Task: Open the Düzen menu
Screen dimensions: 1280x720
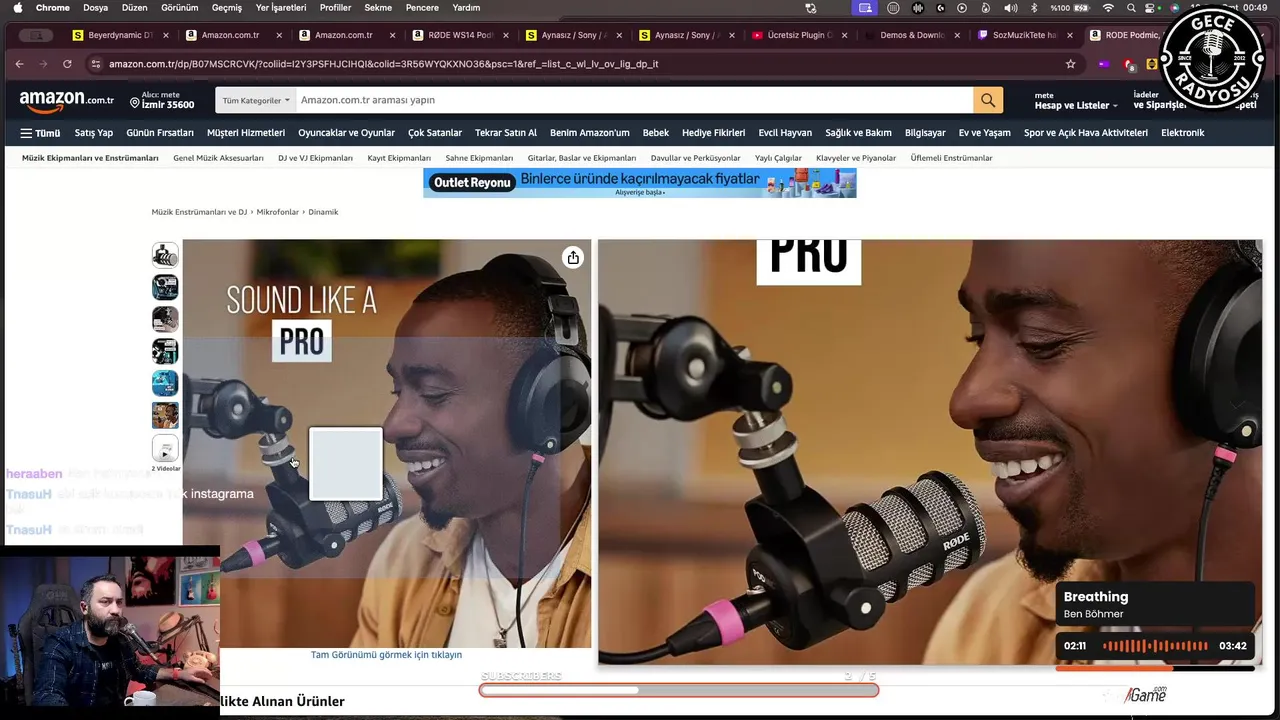Action: point(134,8)
